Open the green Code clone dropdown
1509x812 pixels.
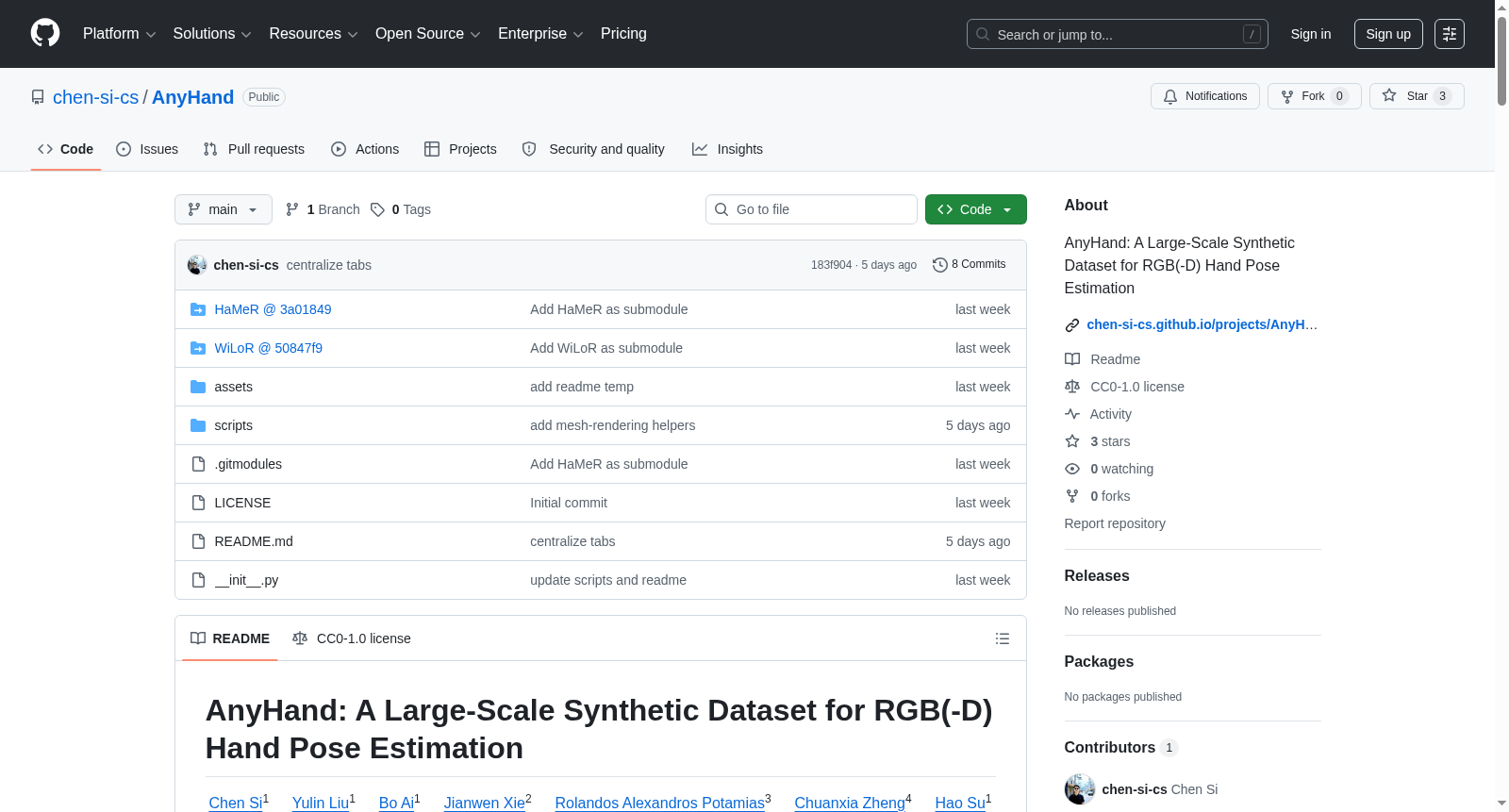976,209
